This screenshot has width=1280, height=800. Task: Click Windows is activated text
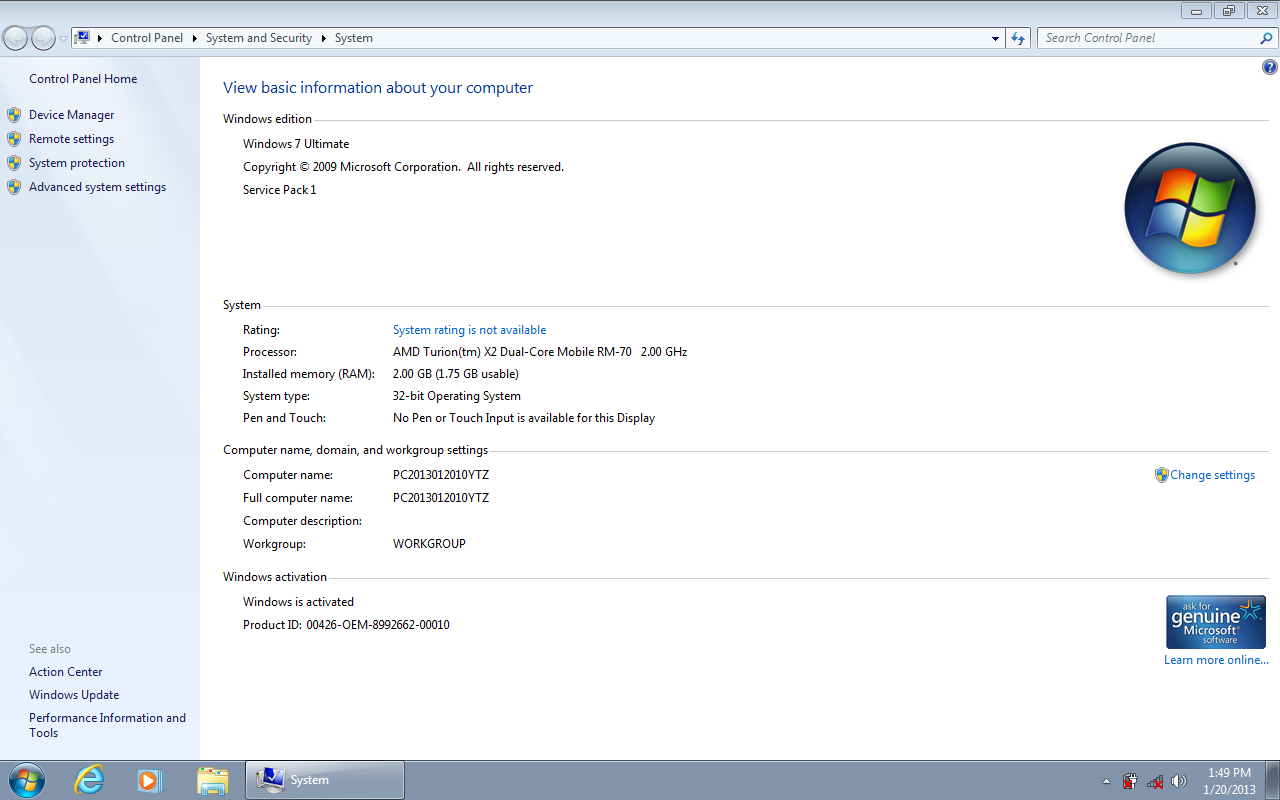coord(298,602)
